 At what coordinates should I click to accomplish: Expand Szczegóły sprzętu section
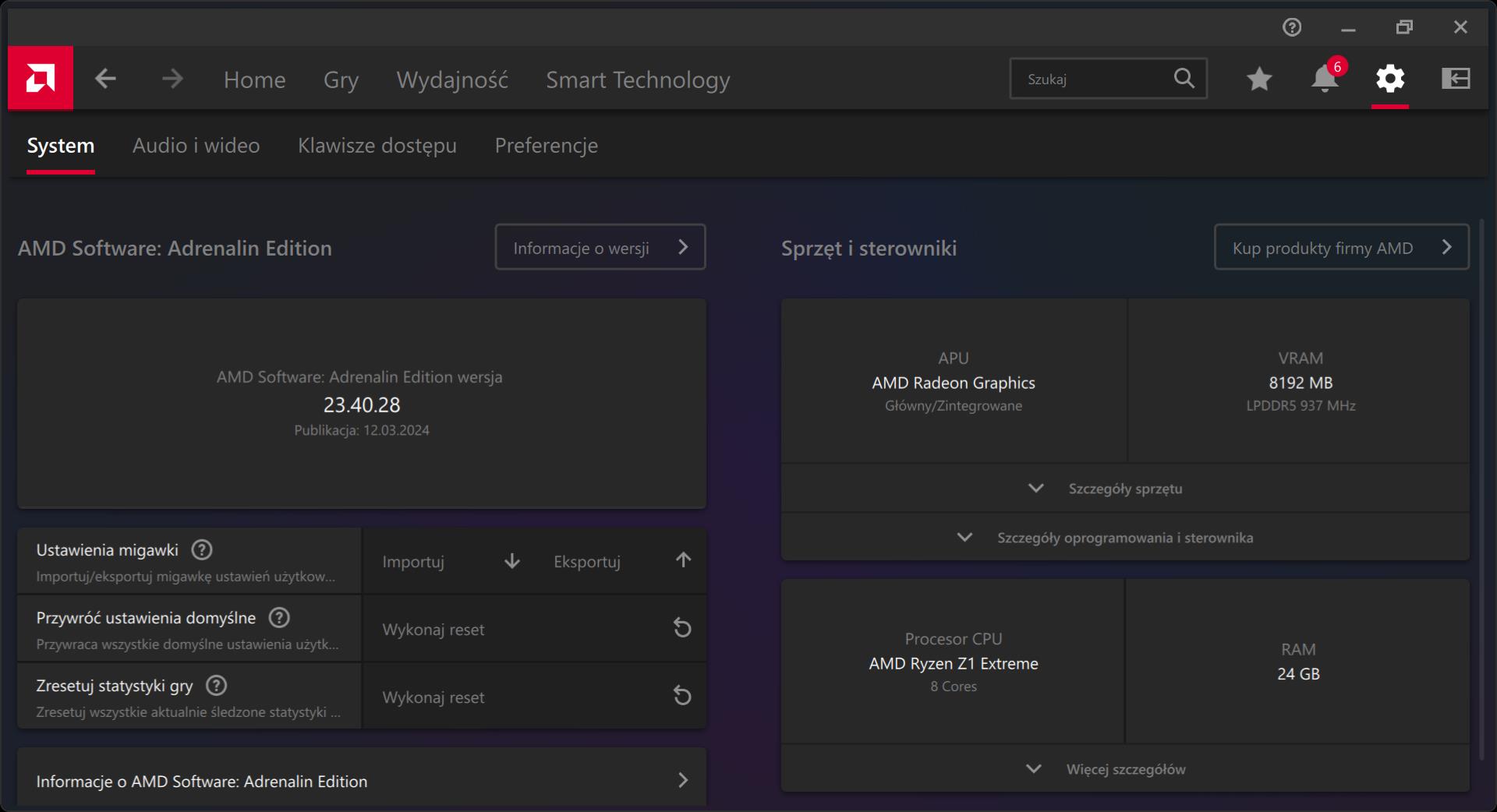point(1125,489)
